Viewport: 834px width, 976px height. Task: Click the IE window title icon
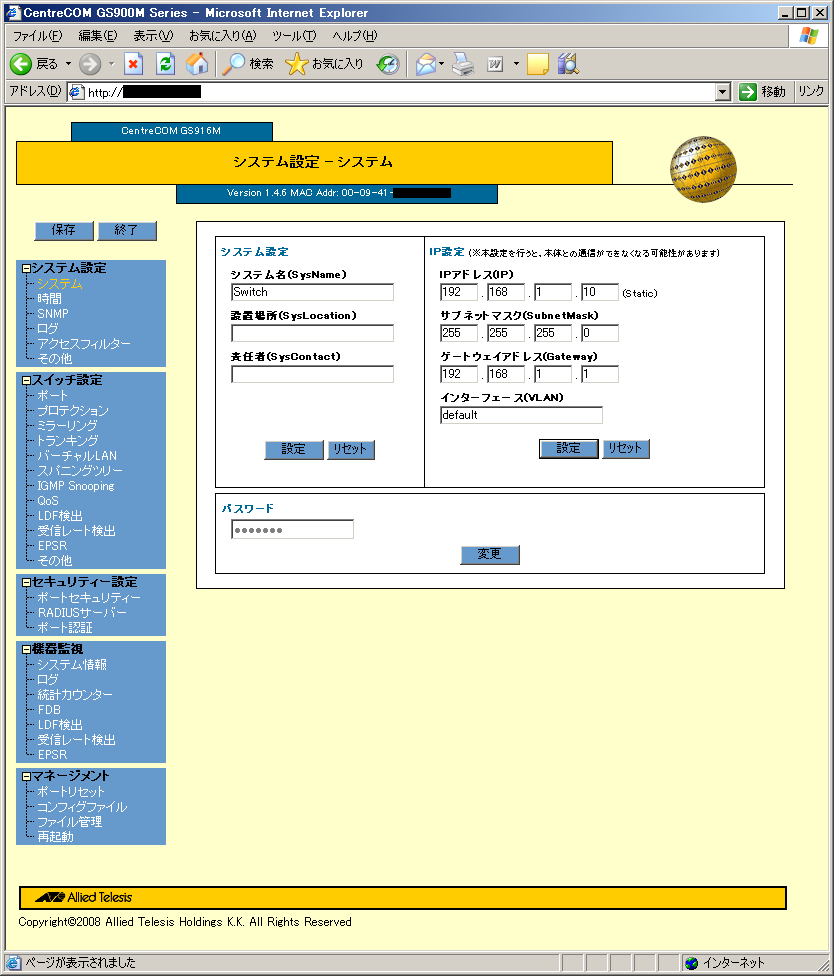[x=12, y=12]
